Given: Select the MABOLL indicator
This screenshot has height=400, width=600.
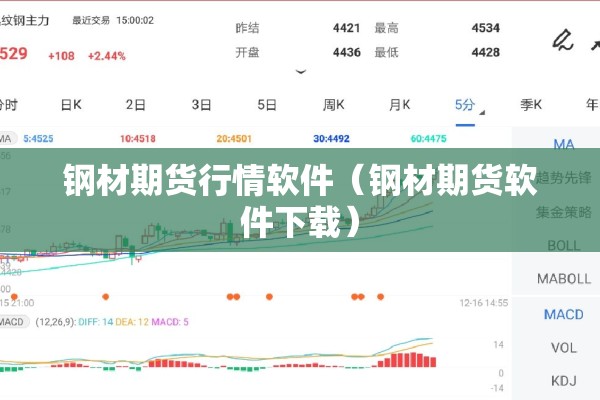Looking at the screenshot, I should [x=564, y=279].
